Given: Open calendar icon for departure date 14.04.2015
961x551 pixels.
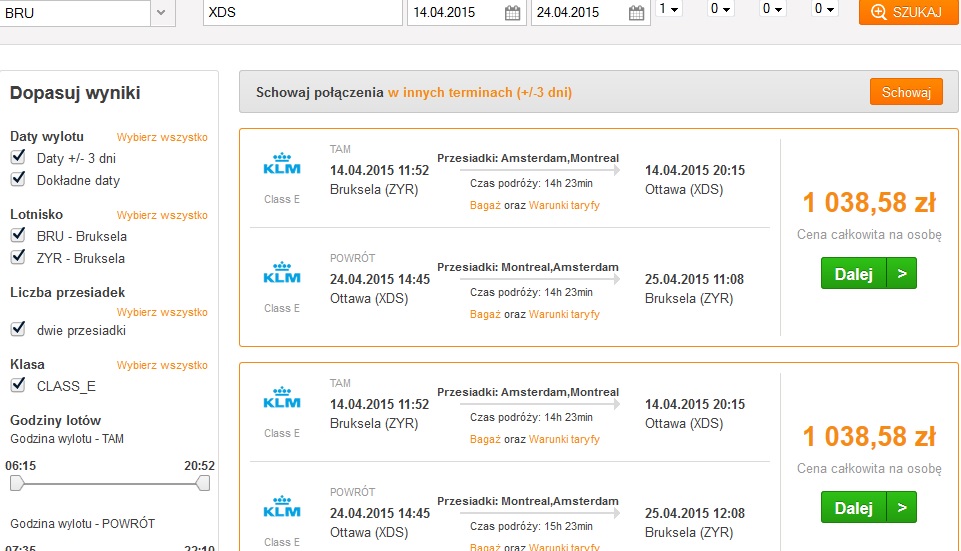Looking at the screenshot, I should click(512, 13).
